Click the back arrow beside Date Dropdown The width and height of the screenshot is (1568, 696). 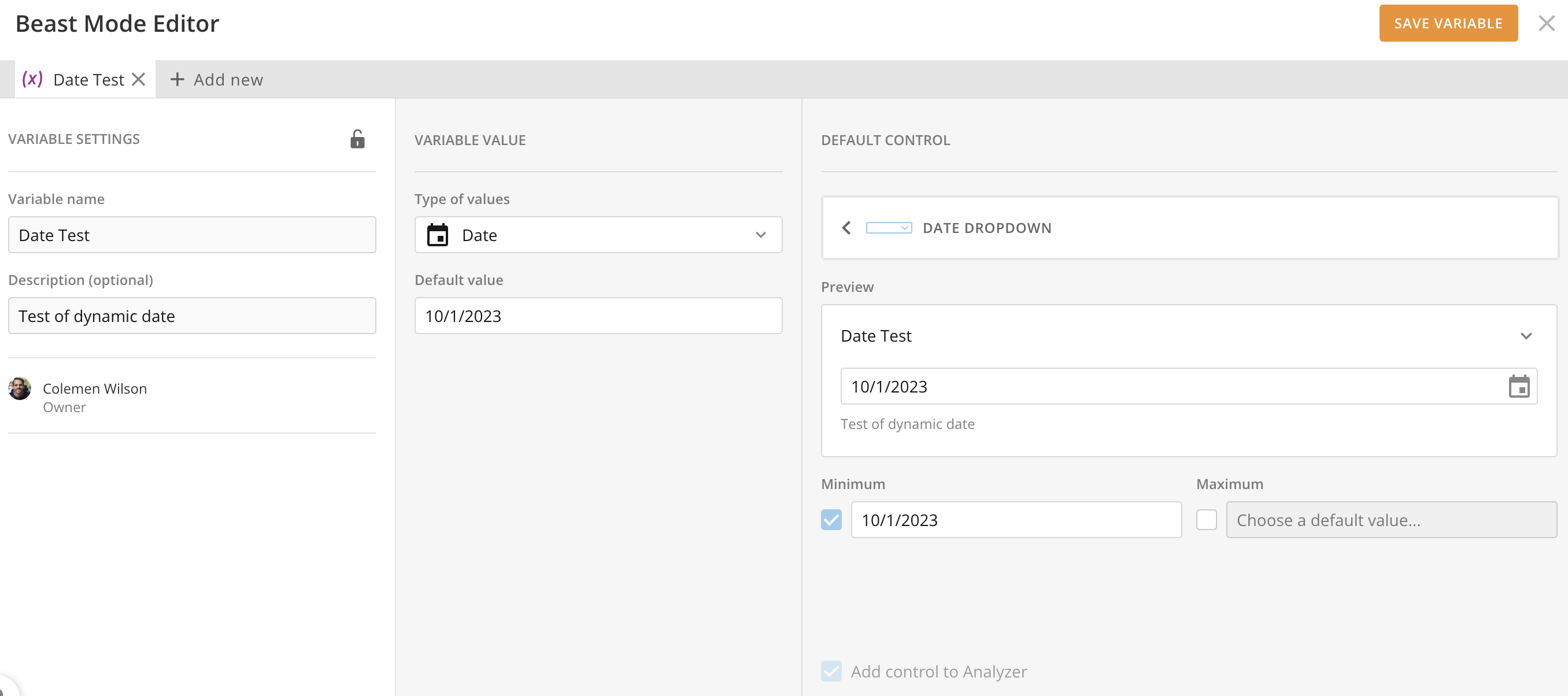click(846, 228)
